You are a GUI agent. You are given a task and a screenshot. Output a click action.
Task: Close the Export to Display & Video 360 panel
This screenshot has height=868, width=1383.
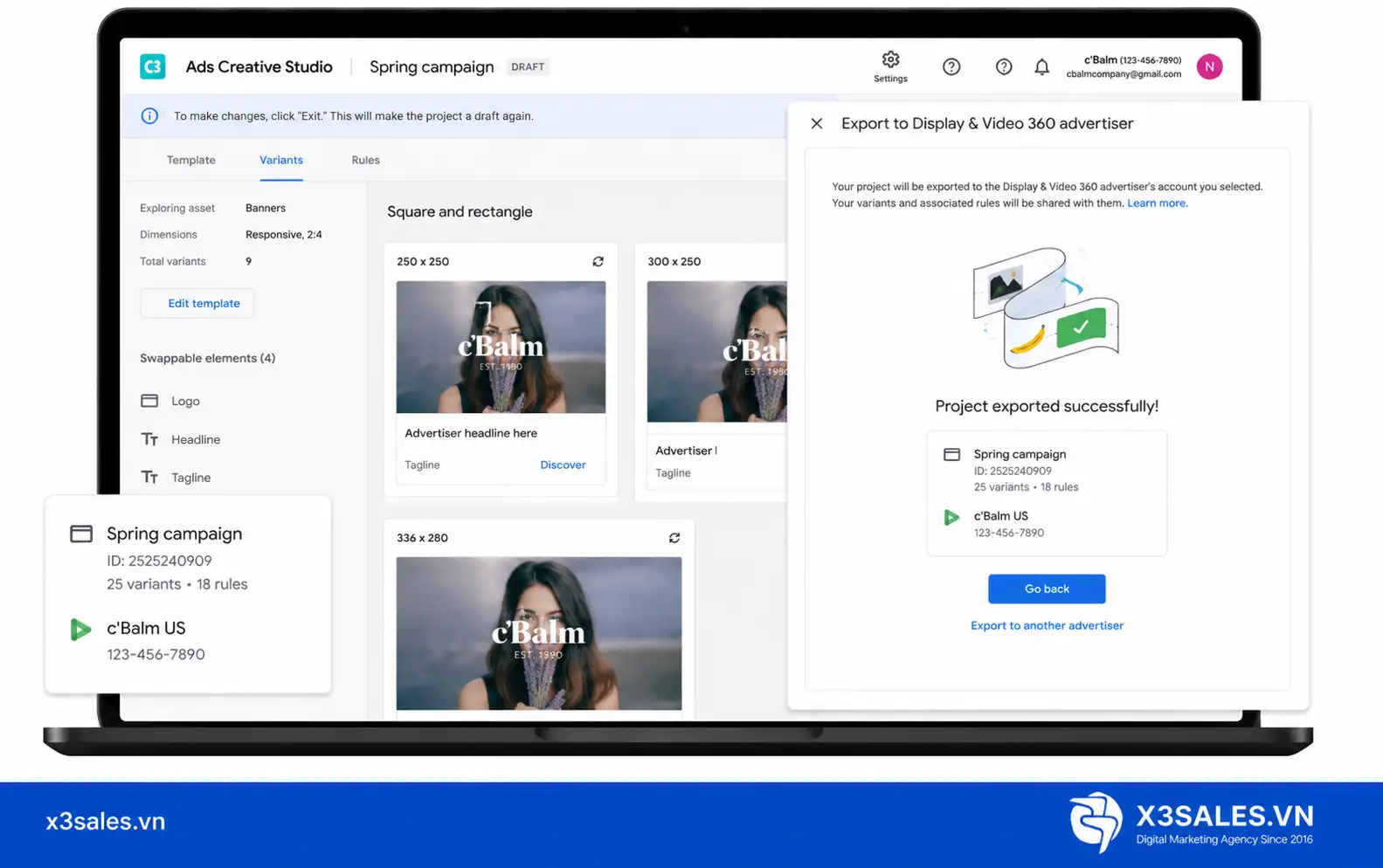point(816,123)
